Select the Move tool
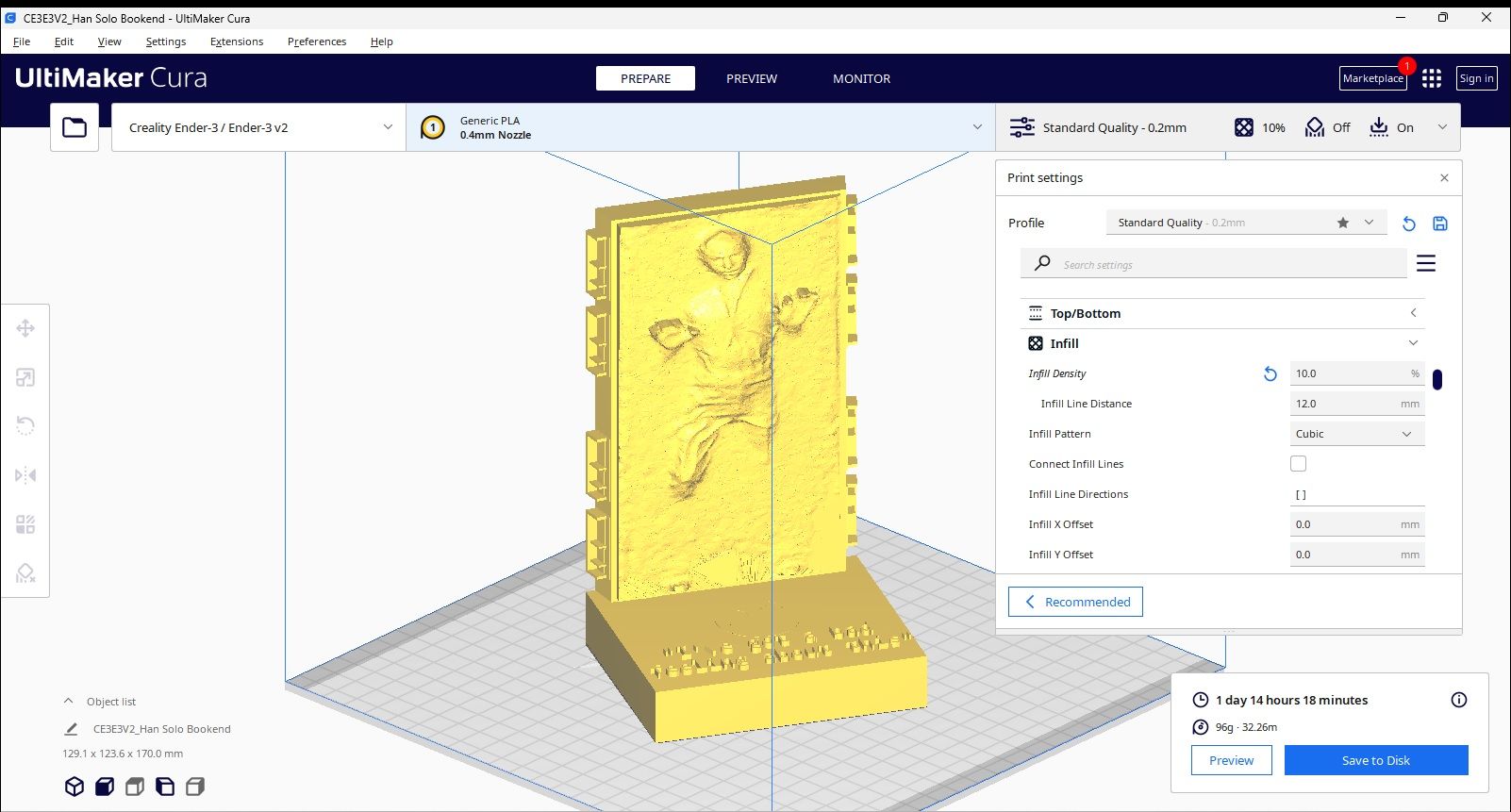 (25, 328)
